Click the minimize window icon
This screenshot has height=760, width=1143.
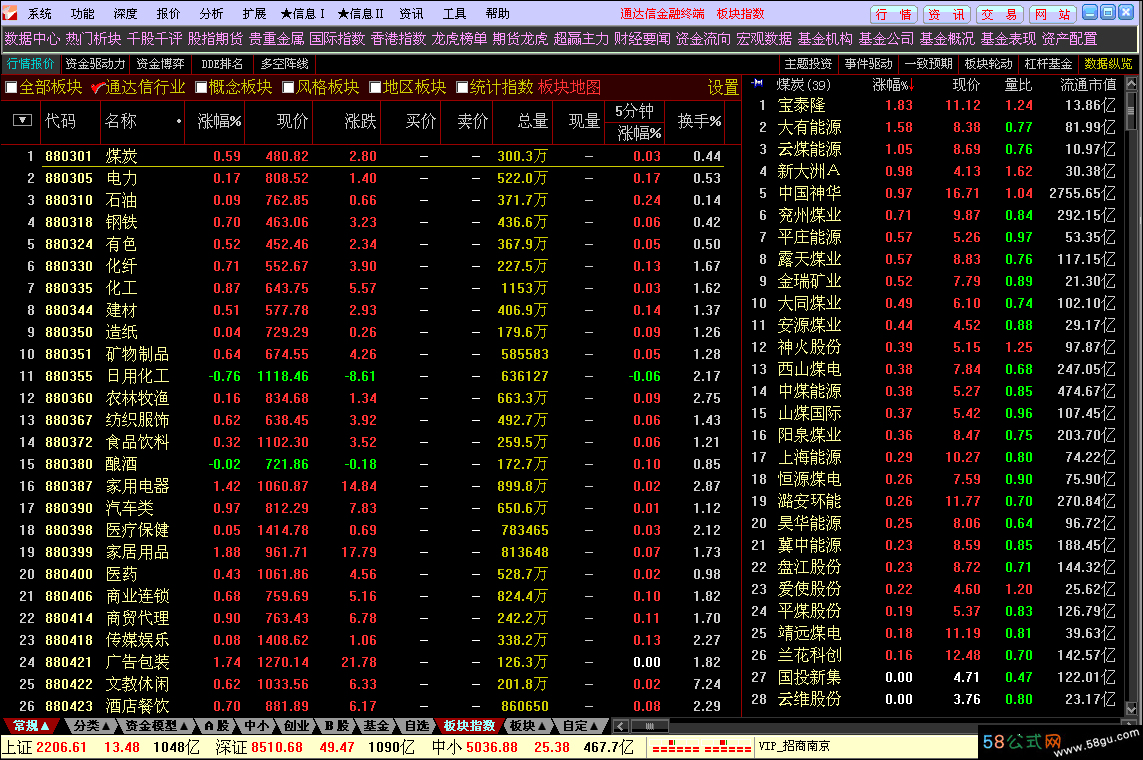pos(1090,12)
